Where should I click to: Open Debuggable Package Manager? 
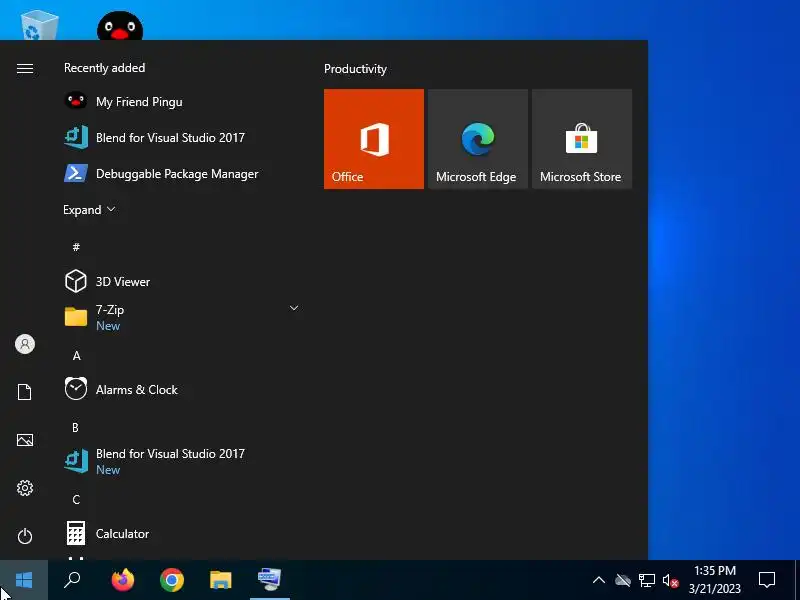(x=181, y=173)
